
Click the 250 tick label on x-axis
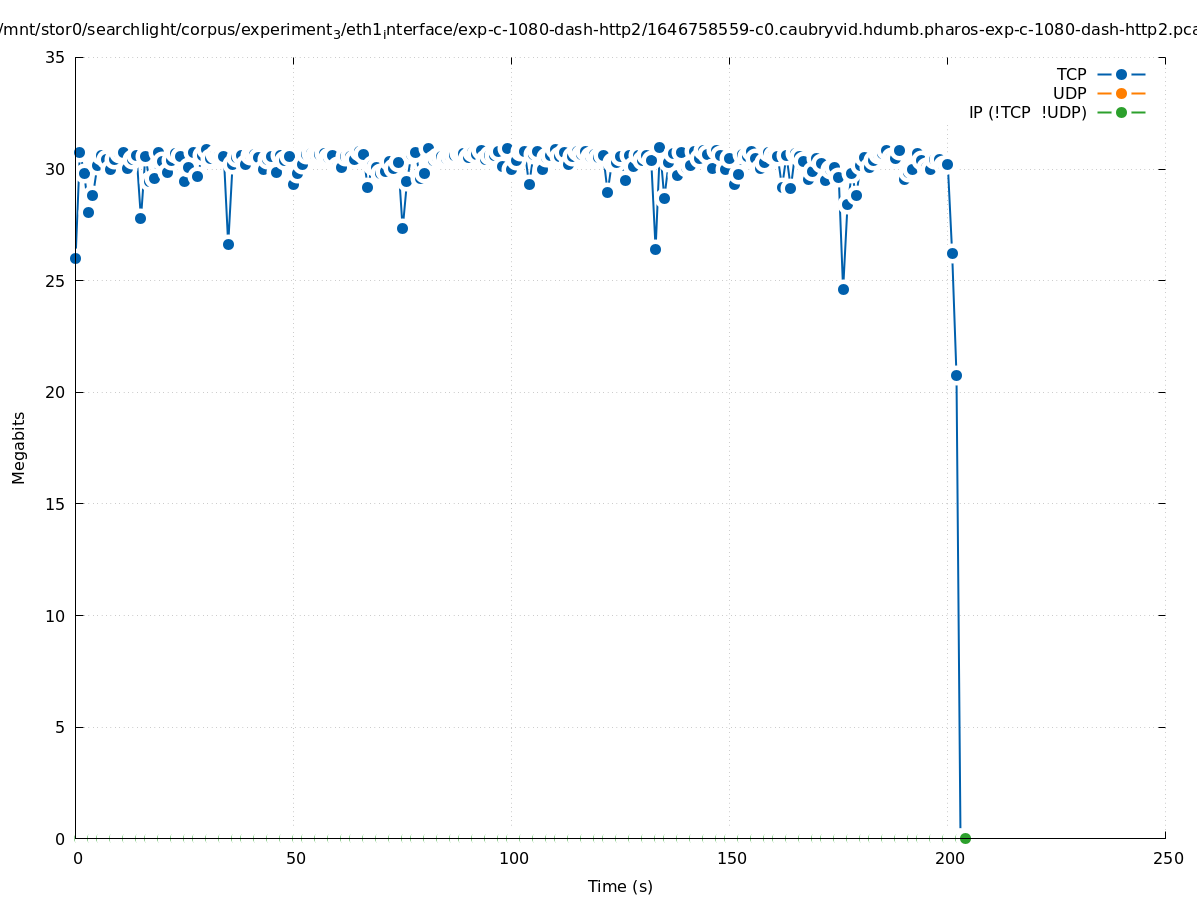[x=1167, y=859]
